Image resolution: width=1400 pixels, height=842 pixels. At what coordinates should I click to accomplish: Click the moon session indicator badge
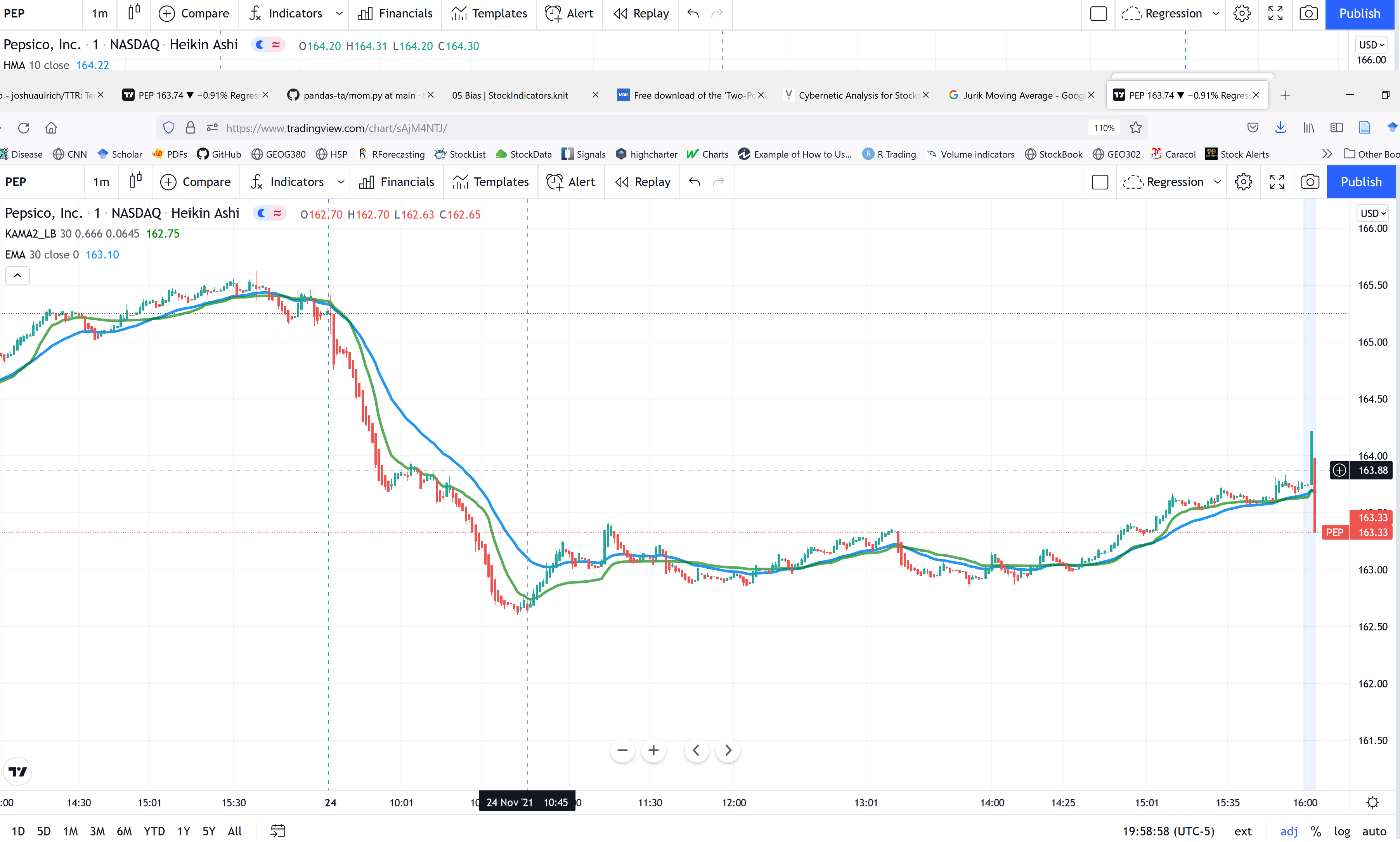pyautogui.click(x=262, y=214)
